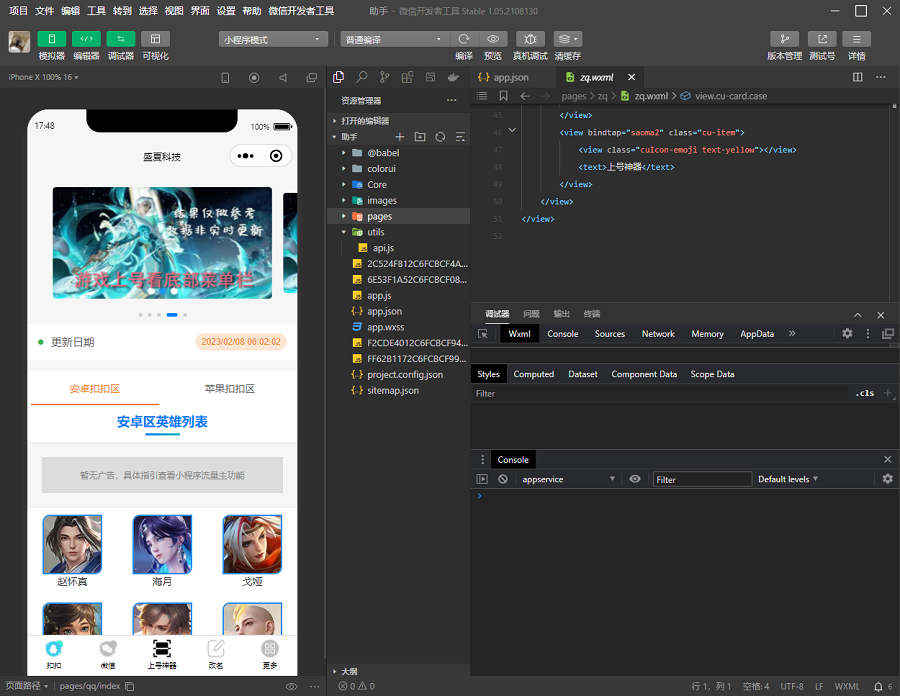The image size is (900, 696).
Task: Select the 苹果扣扣区 tab in simulator
Action: [x=230, y=388]
